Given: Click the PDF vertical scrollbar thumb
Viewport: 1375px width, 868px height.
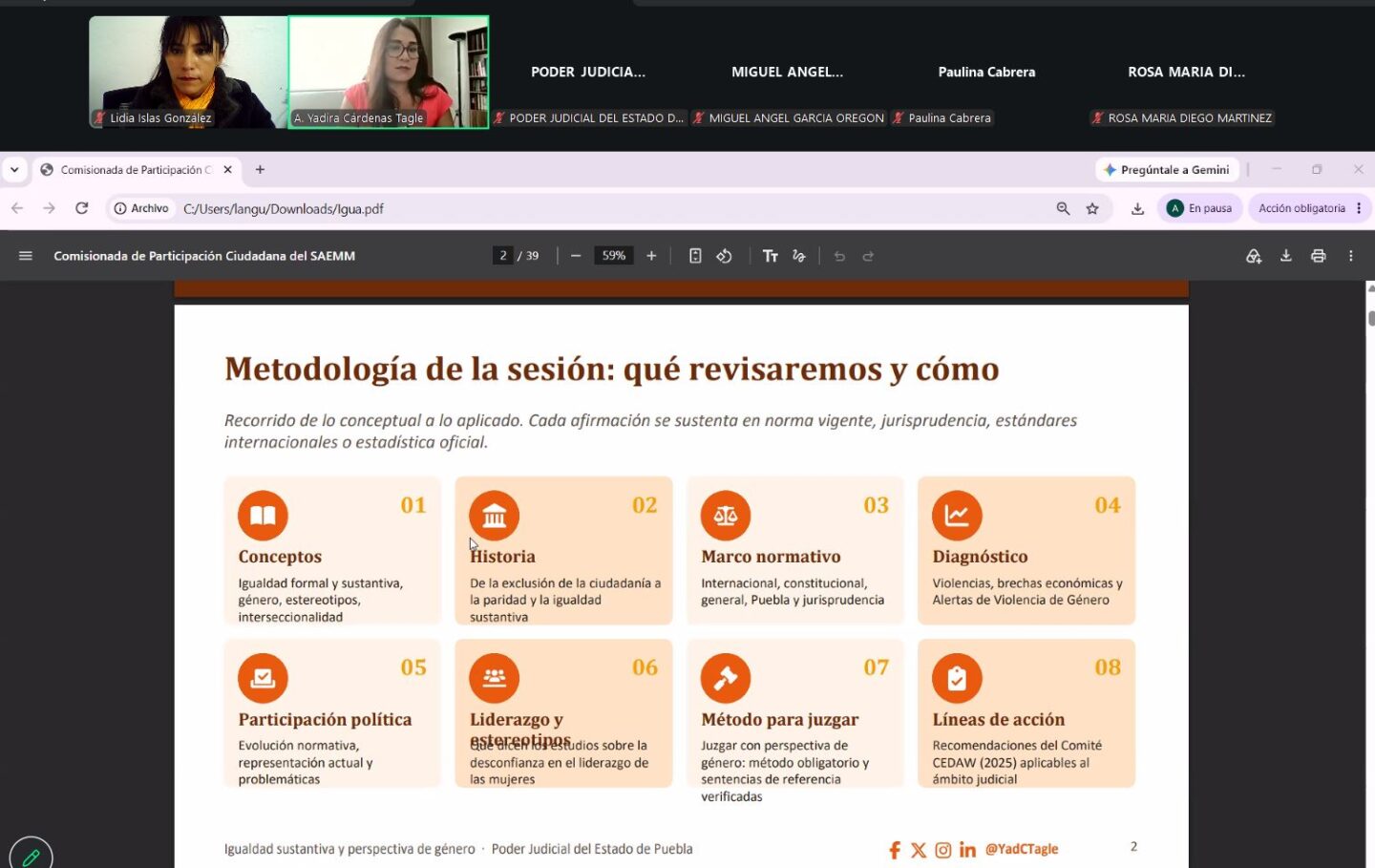Looking at the screenshot, I should [1371, 318].
